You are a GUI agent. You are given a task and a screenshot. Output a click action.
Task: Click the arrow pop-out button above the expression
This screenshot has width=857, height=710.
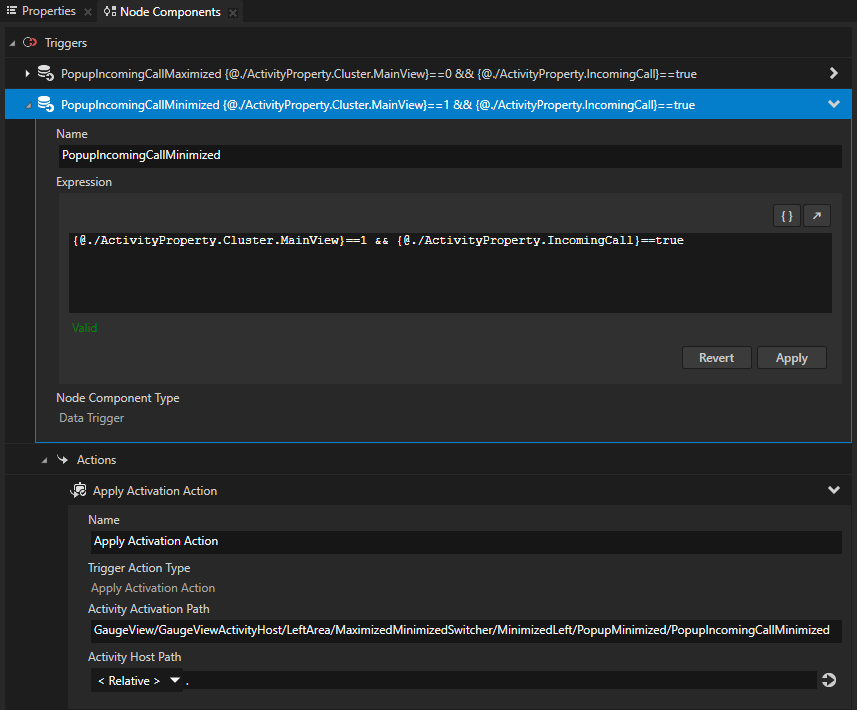pyautogui.click(x=817, y=215)
